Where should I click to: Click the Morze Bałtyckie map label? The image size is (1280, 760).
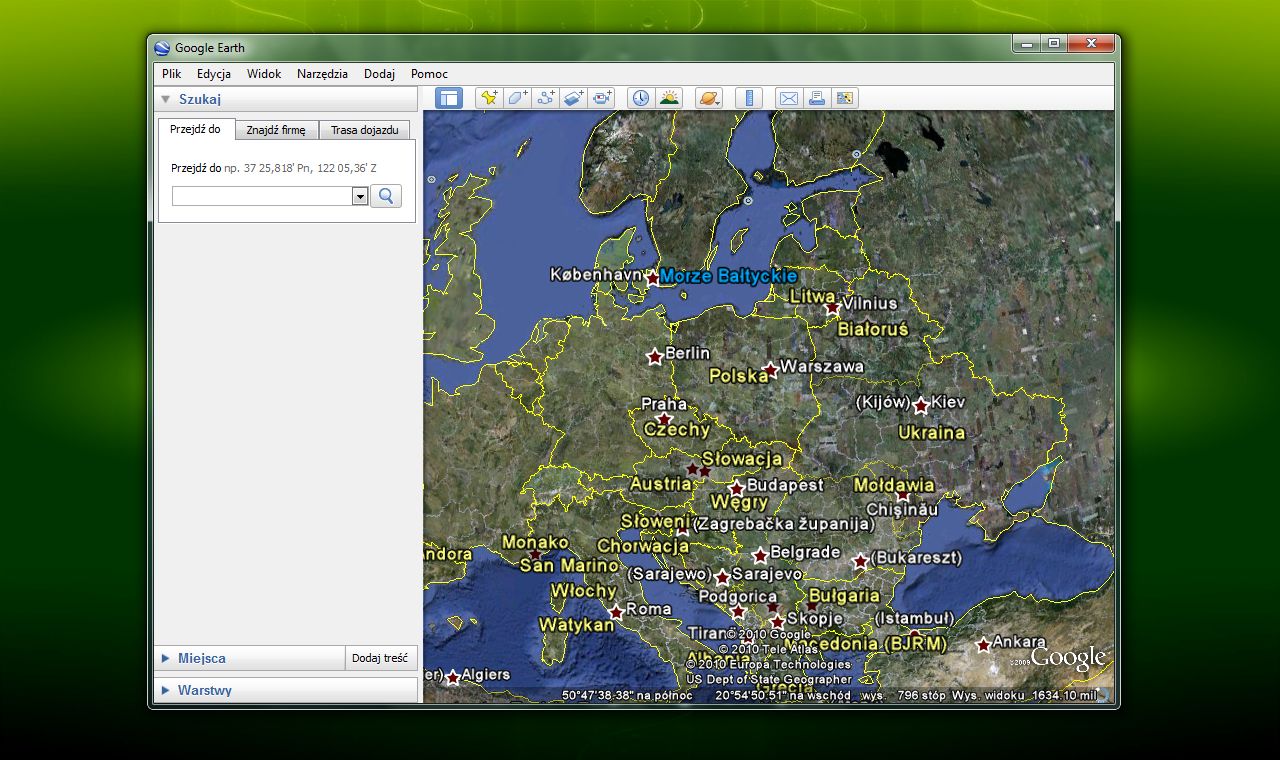tap(729, 276)
